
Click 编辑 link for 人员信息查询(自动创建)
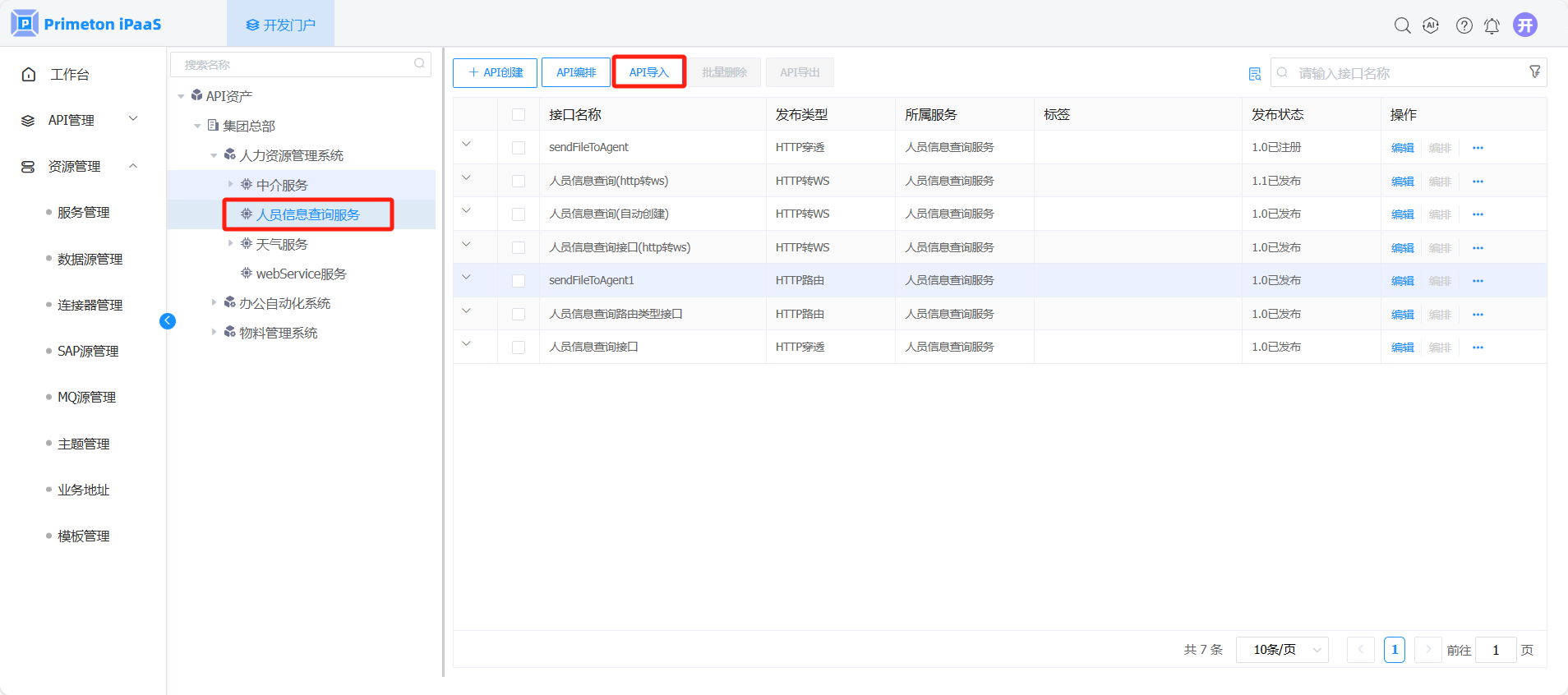(x=1402, y=214)
